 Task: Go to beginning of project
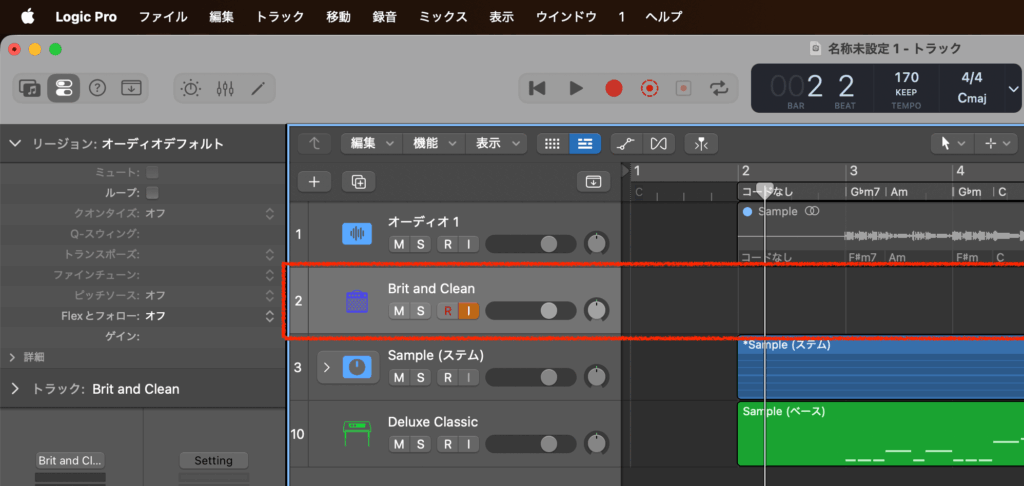point(537,88)
